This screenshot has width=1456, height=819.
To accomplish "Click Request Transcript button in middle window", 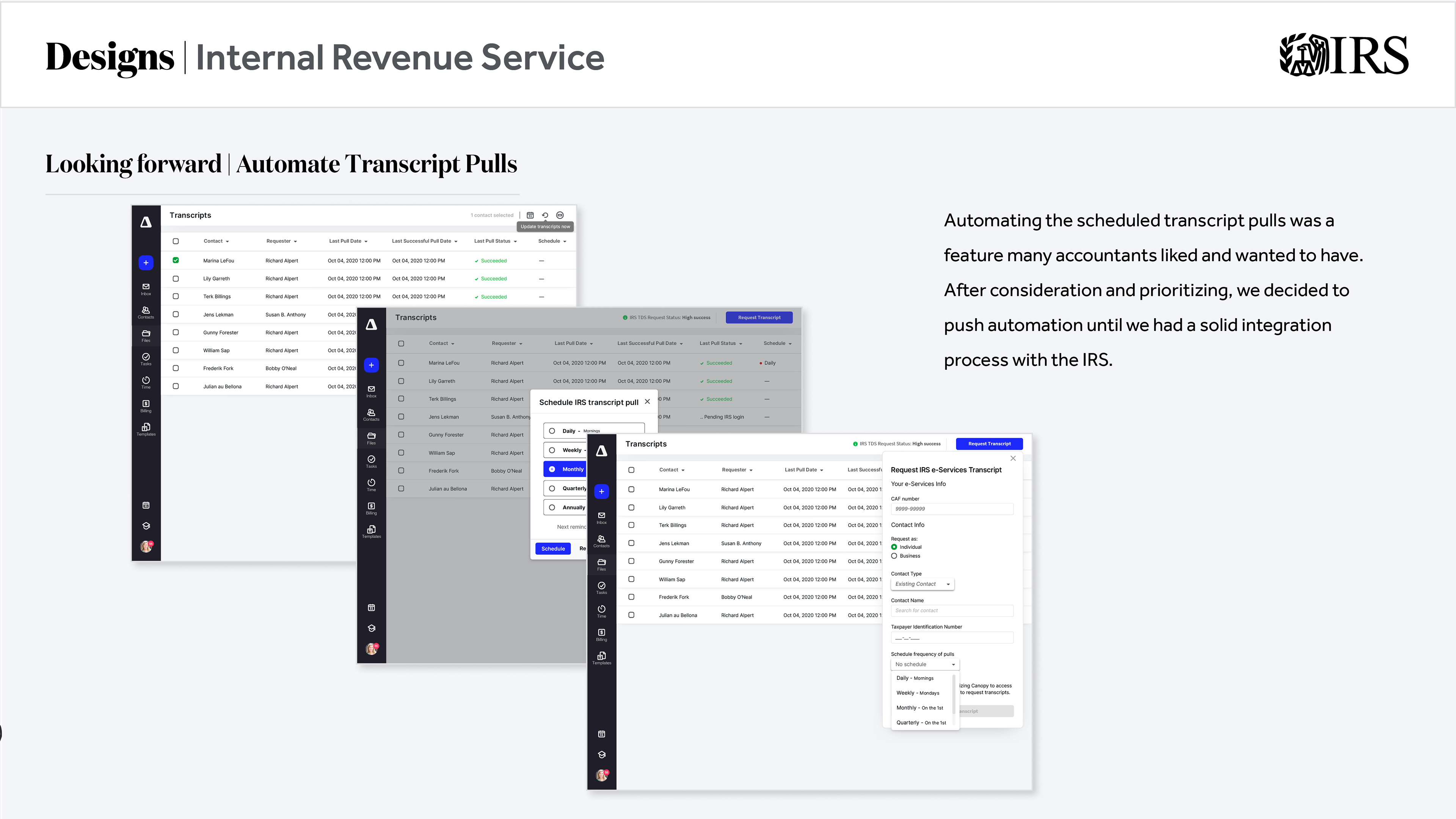I will (759, 318).
